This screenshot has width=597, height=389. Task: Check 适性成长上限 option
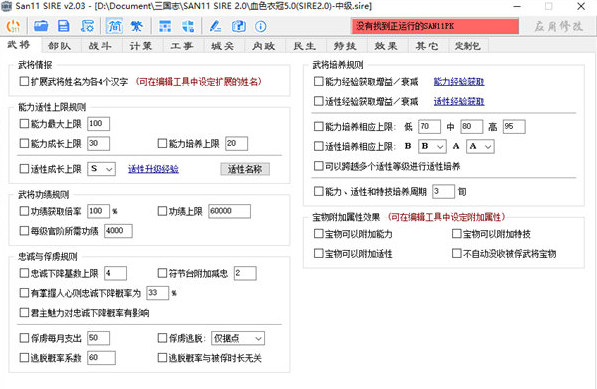24,169
